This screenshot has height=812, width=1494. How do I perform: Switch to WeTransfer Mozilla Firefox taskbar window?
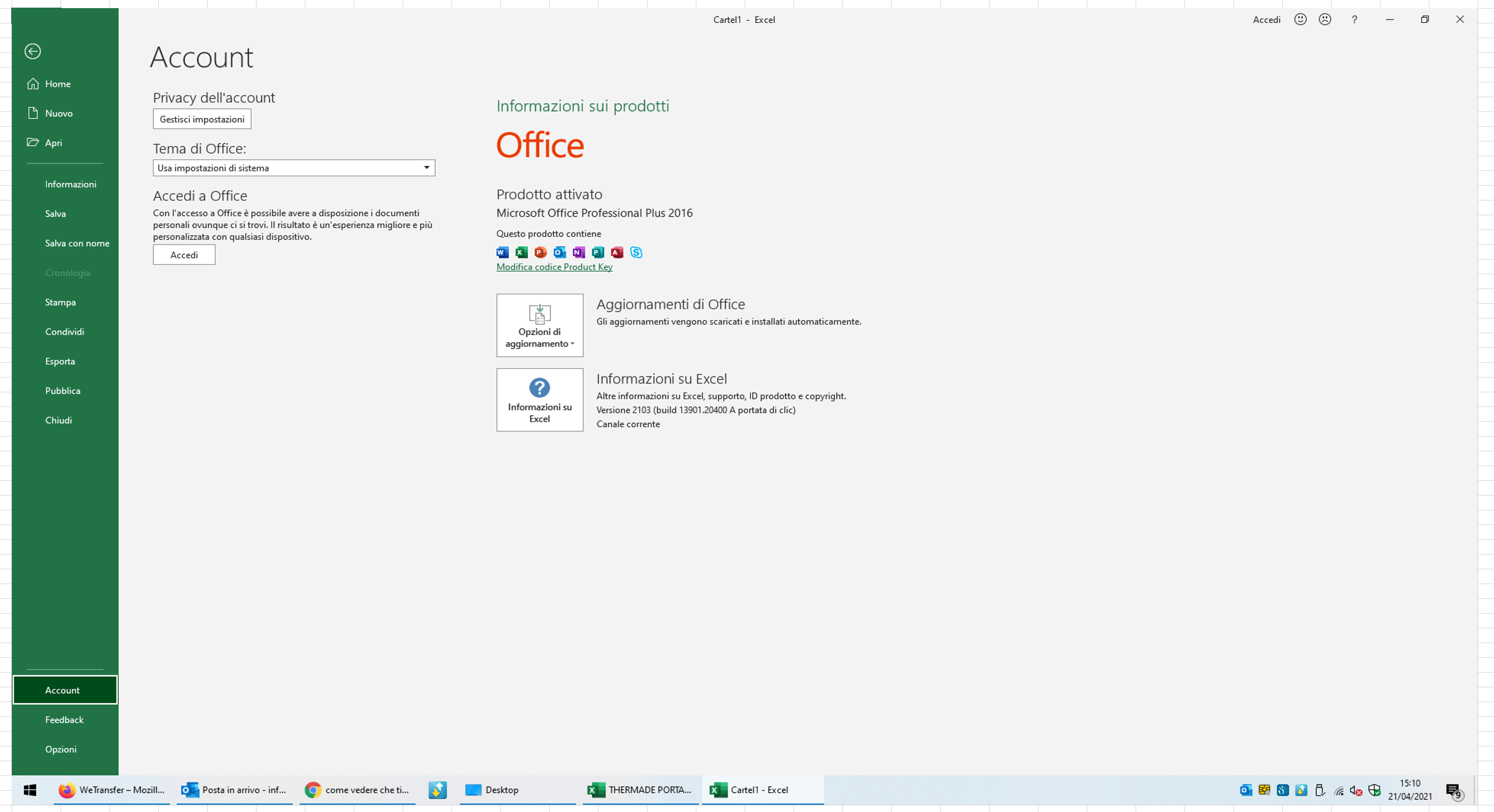click(x=112, y=790)
